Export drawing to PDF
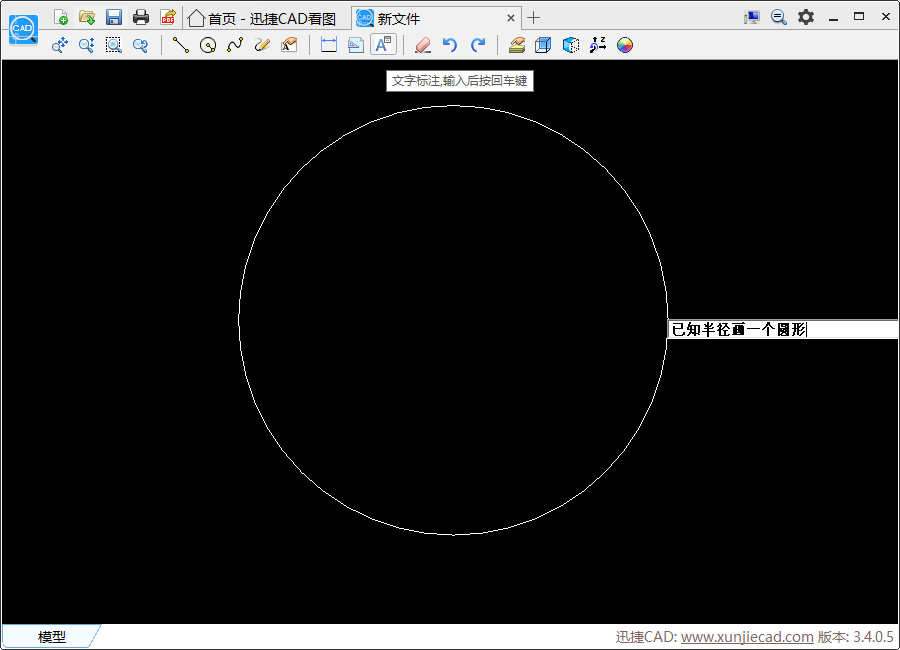The image size is (900, 650). click(x=168, y=17)
